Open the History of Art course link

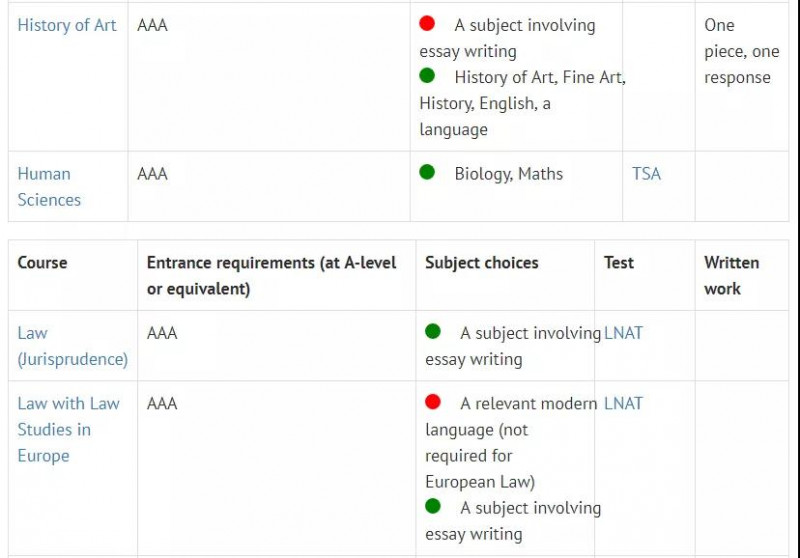point(67,25)
